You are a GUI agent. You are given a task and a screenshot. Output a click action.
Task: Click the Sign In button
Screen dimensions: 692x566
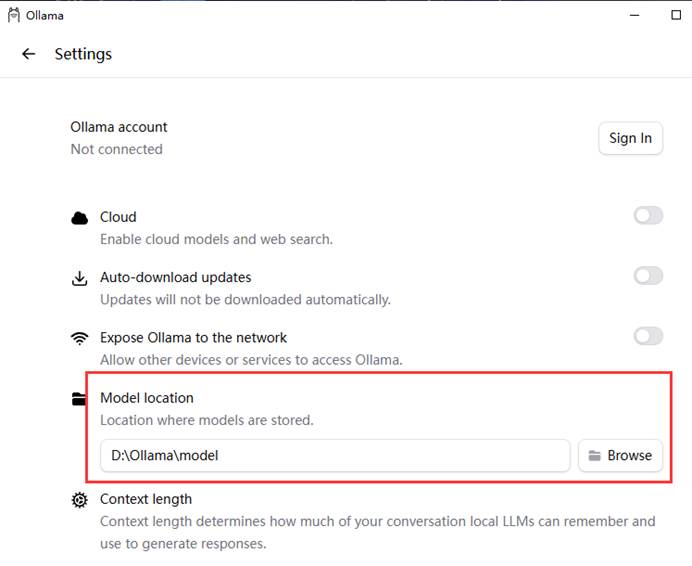pyautogui.click(x=631, y=138)
